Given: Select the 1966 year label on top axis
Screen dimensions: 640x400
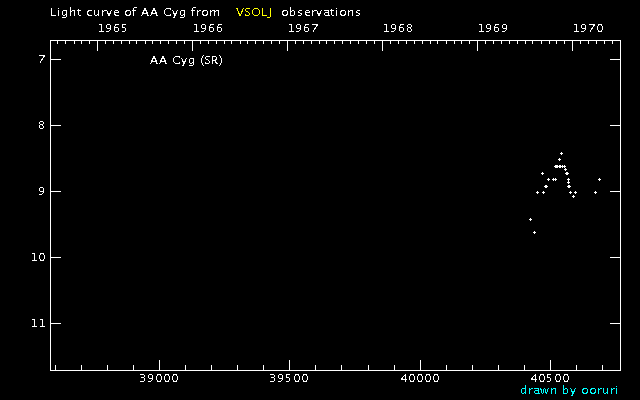Looking at the screenshot, I should pos(207,28).
